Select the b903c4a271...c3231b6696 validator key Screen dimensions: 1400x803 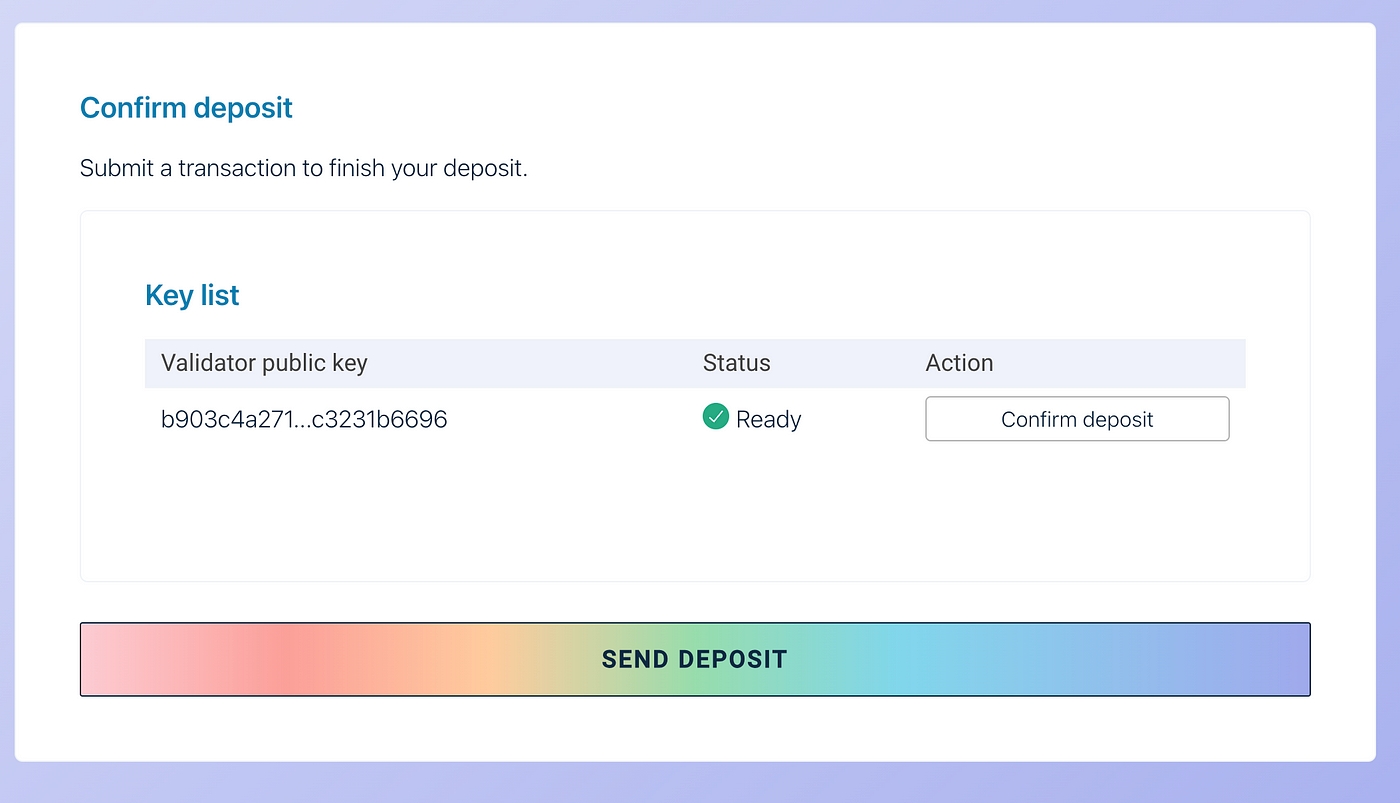coord(304,419)
